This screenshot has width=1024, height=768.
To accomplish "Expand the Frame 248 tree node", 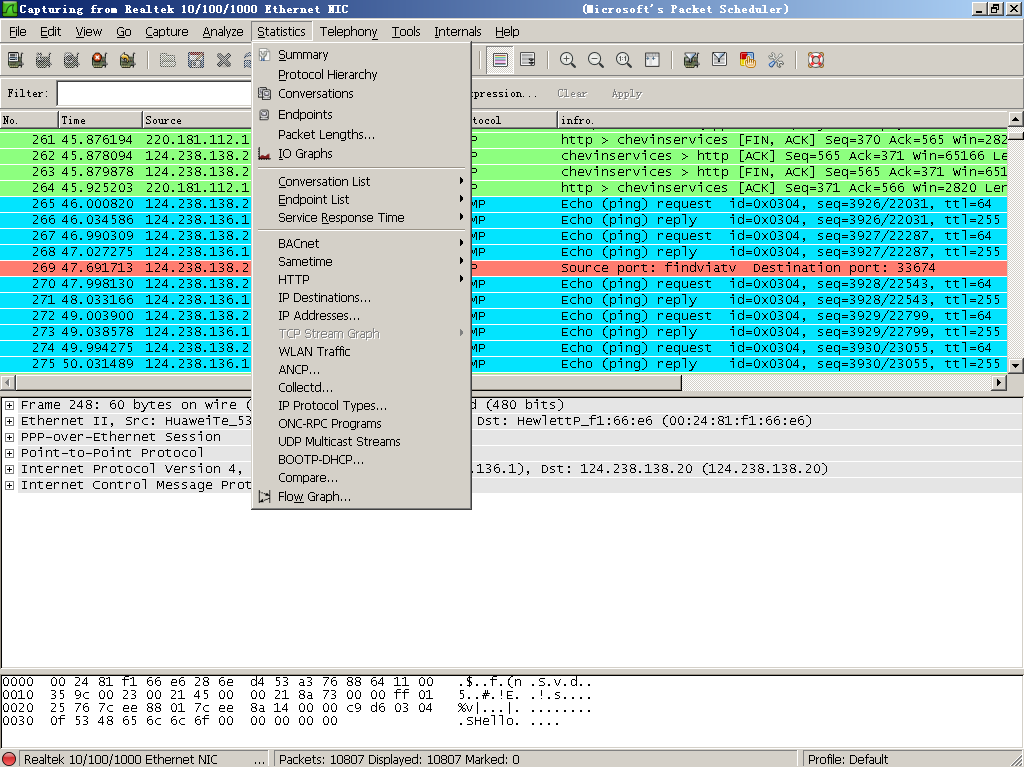I will tap(9, 405).
